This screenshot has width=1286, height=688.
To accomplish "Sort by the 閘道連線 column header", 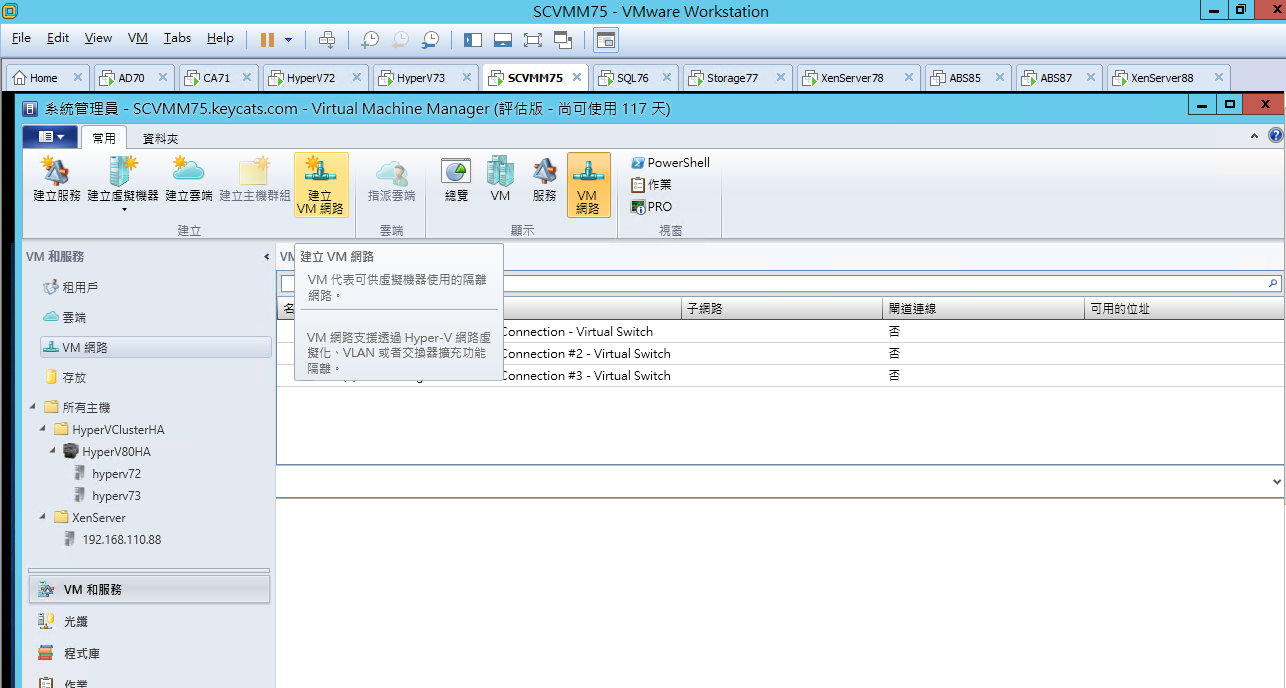I will pyautogui.click(x=984, y=309).
